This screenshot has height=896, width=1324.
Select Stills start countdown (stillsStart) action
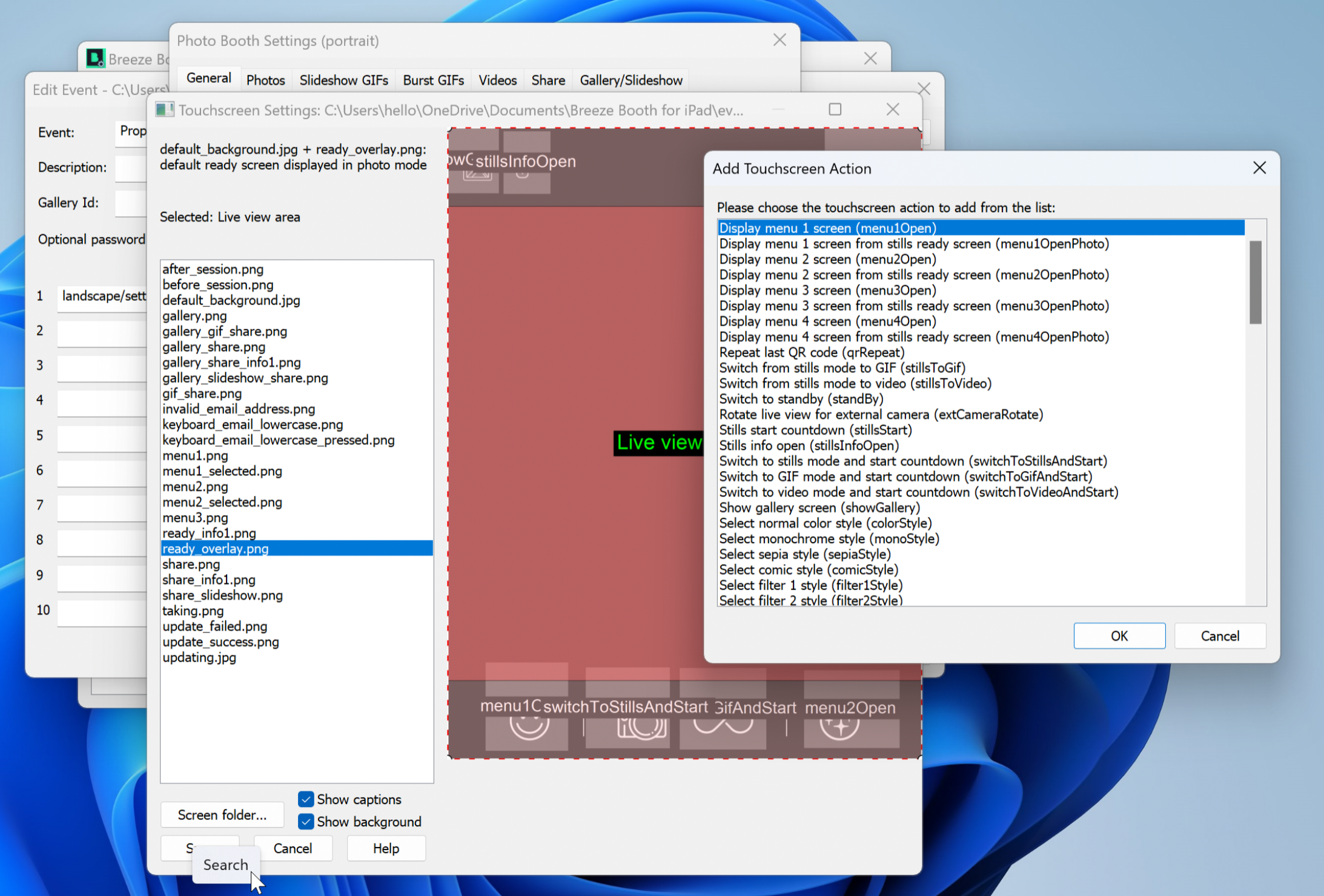(815, 430)
